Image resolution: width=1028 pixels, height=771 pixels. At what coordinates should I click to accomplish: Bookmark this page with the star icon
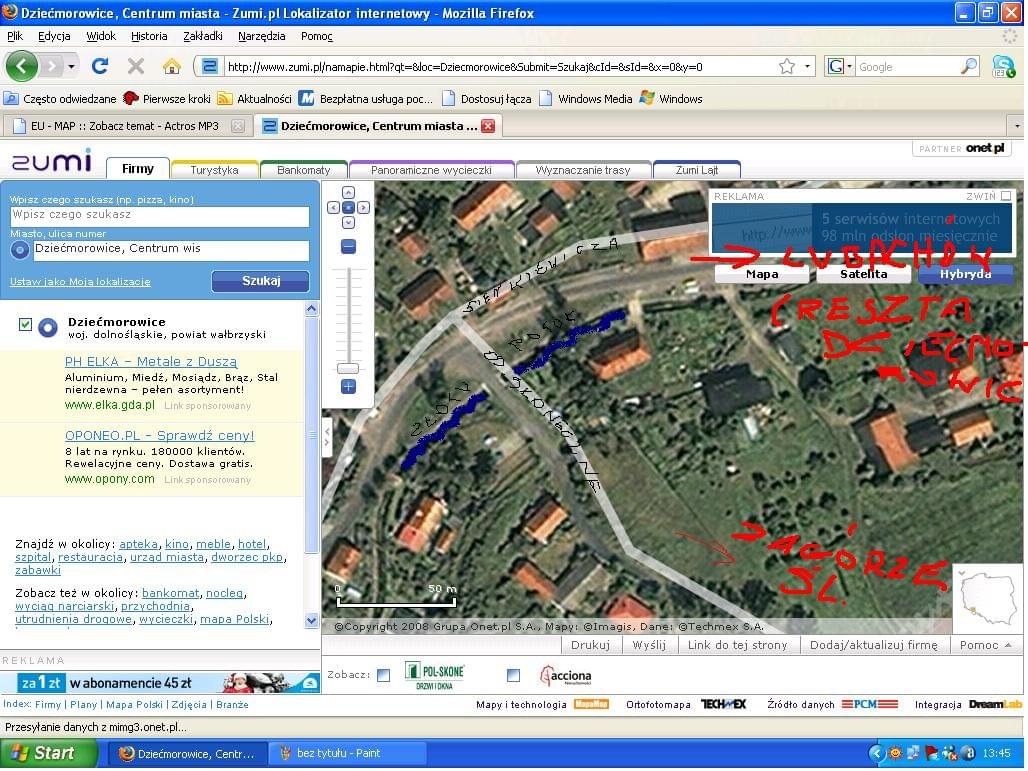787,66
